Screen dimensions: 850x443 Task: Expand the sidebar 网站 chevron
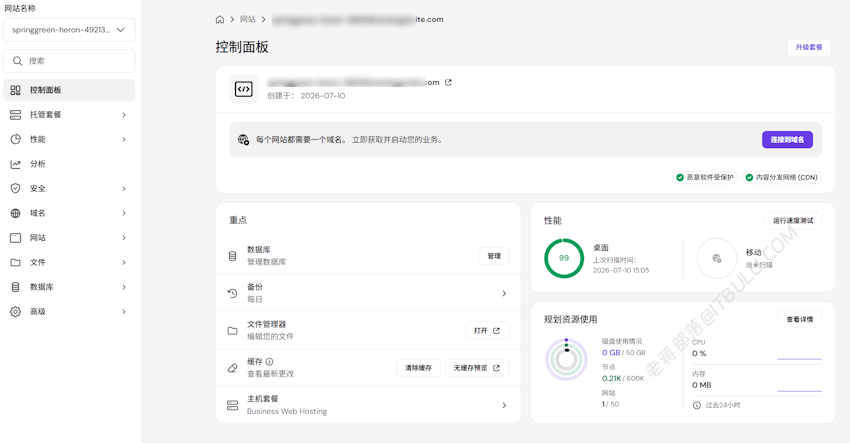pos(124,237)
